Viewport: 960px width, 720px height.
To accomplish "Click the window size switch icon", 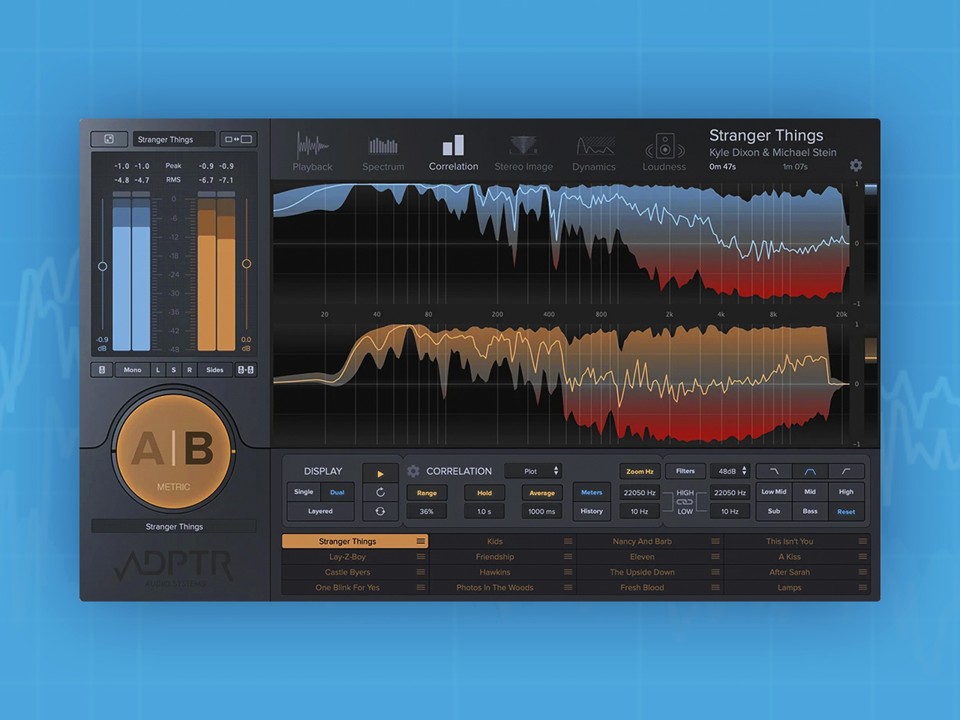I will (x=238, y=139).
